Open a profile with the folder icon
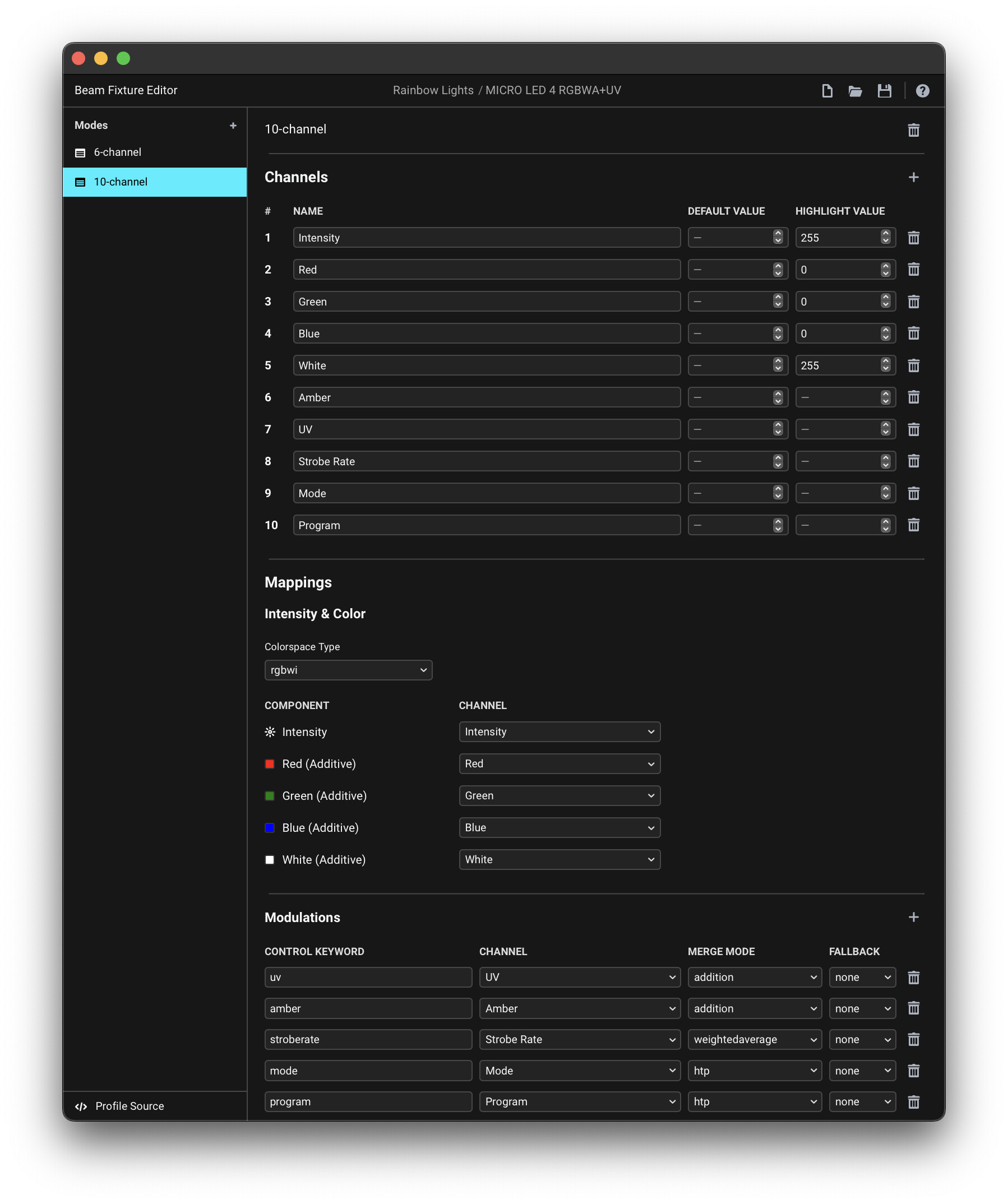 pyautogui.click(x=855, y=91)
